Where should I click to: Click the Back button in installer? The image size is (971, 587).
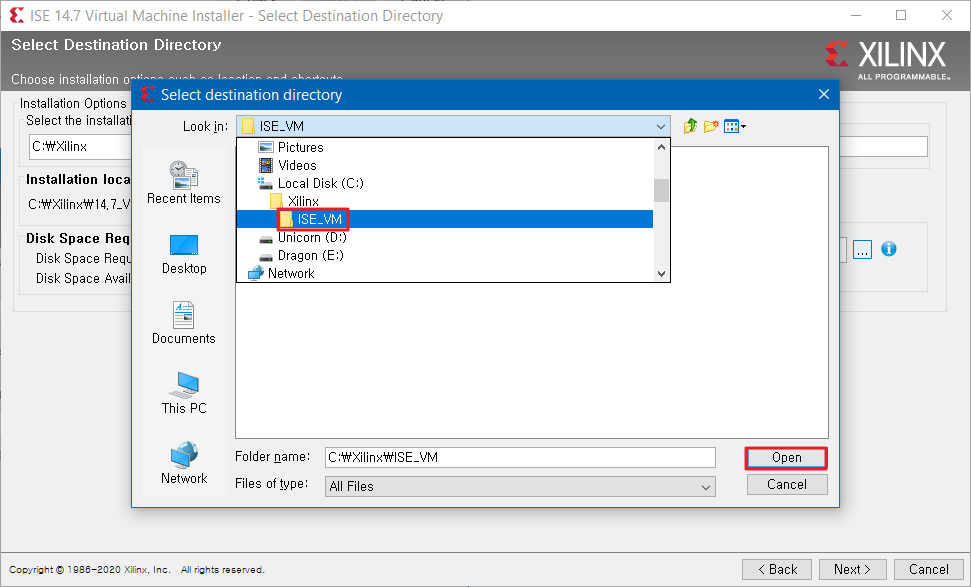click(778, 569)
